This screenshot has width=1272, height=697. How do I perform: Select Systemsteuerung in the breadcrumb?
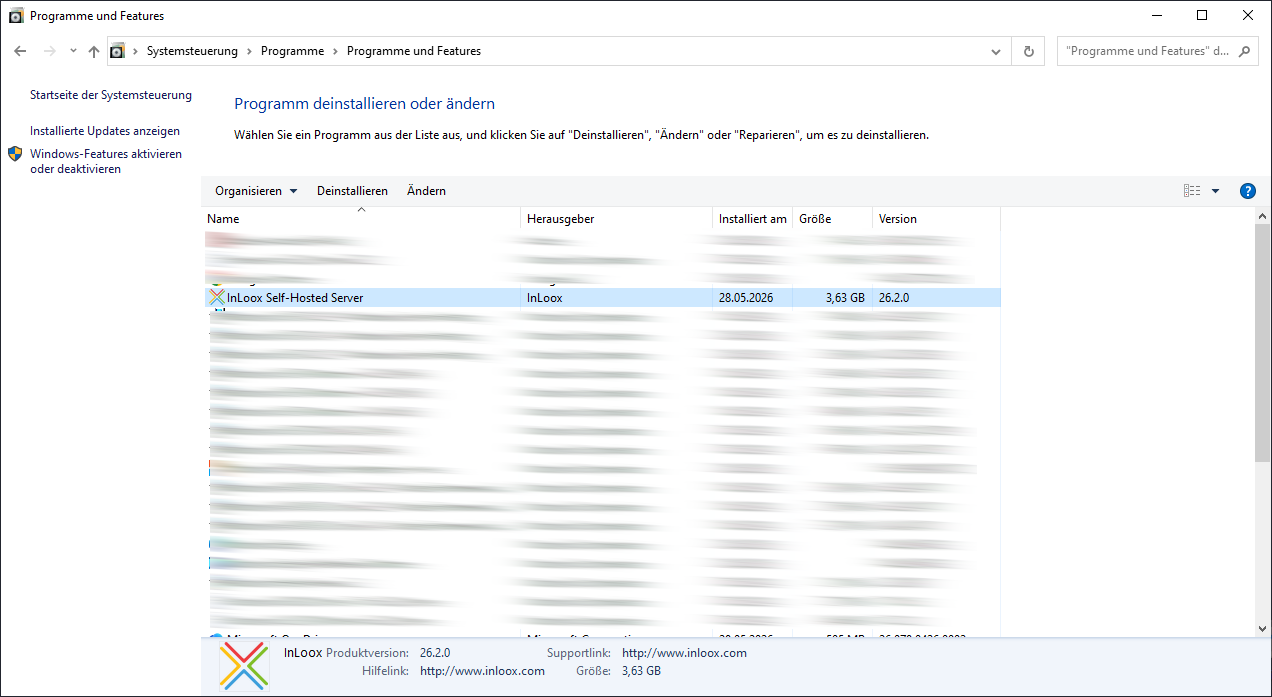(192, 51)
